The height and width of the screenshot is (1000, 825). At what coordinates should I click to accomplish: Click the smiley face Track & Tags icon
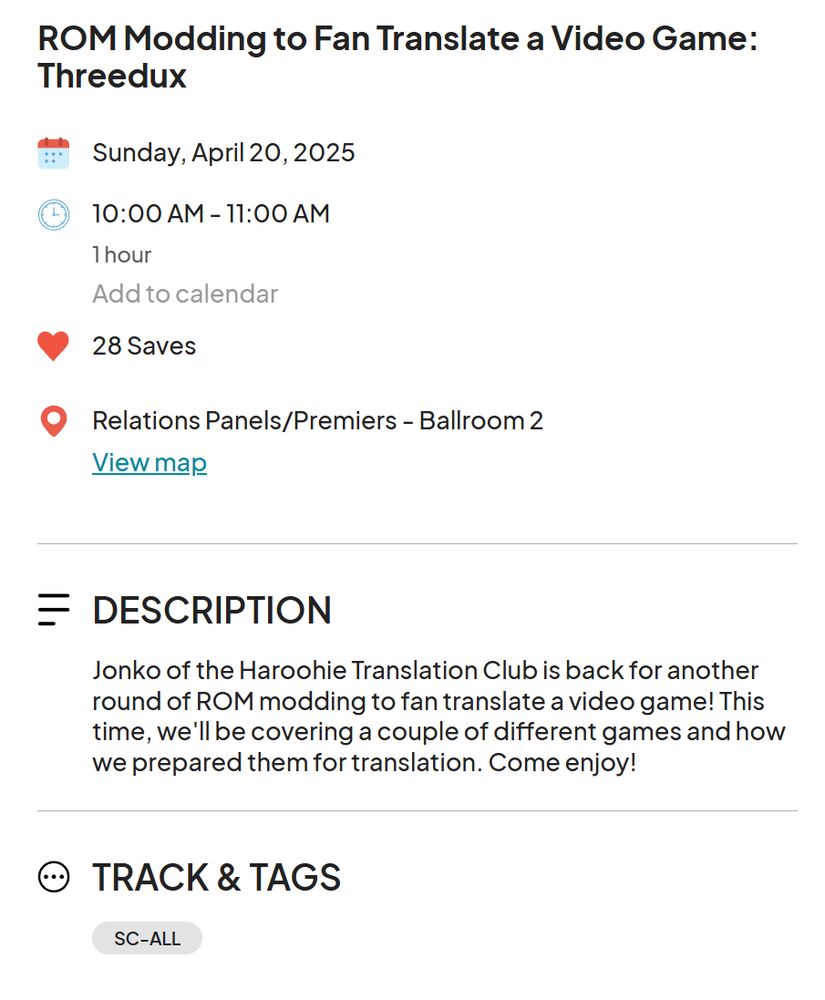(x=52, y=876)
